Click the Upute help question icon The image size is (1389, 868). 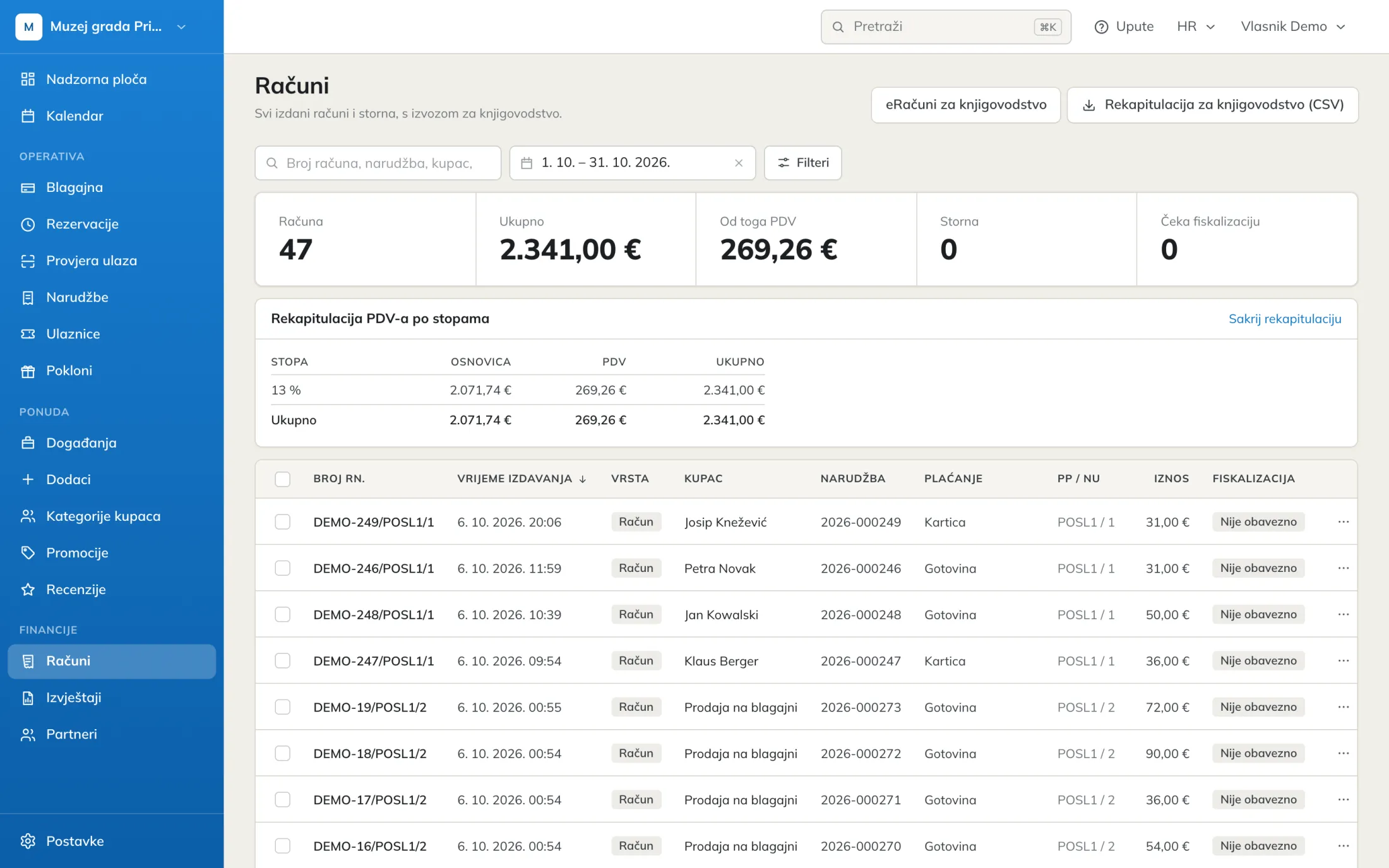[1101, 27]
